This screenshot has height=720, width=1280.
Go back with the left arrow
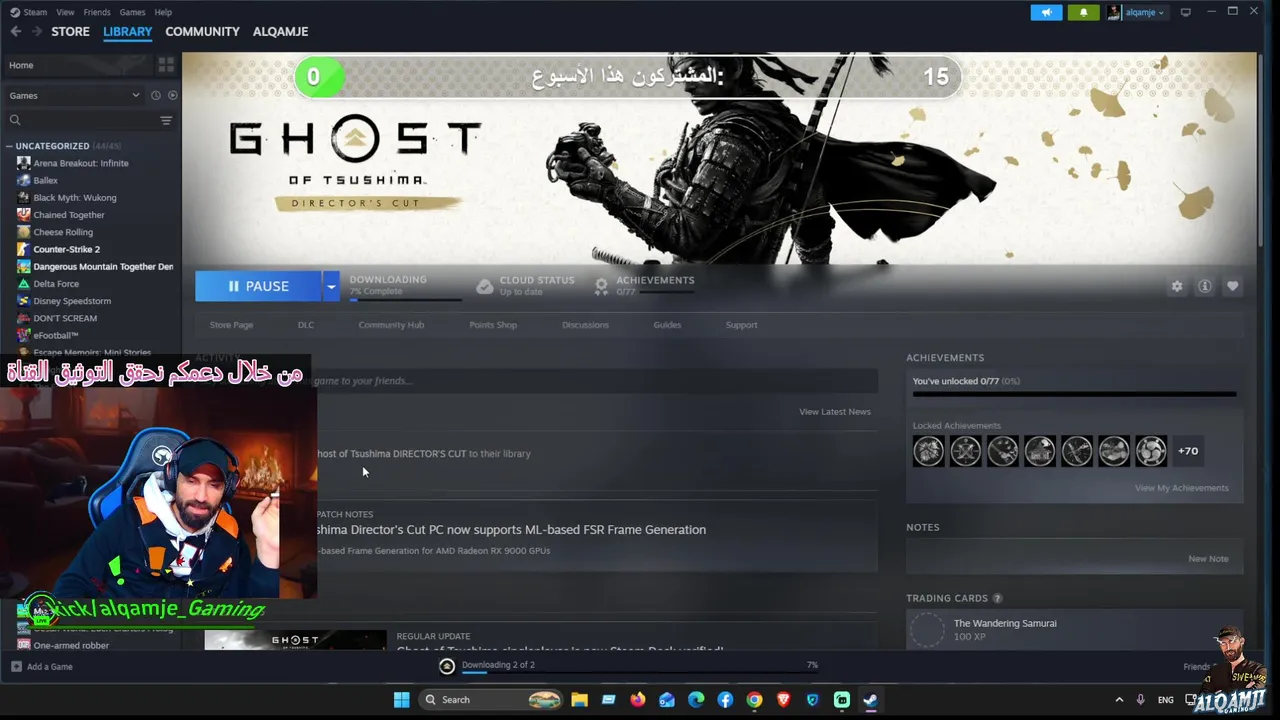point(16,31)
